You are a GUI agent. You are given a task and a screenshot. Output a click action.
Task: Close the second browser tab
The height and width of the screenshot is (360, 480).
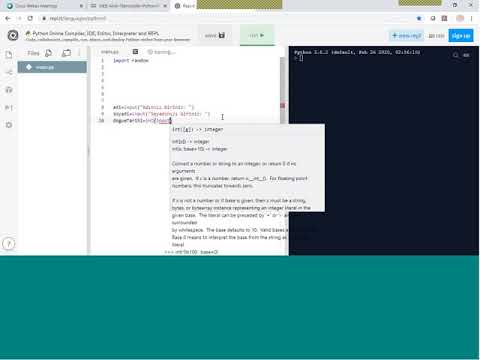pos(165,6)
